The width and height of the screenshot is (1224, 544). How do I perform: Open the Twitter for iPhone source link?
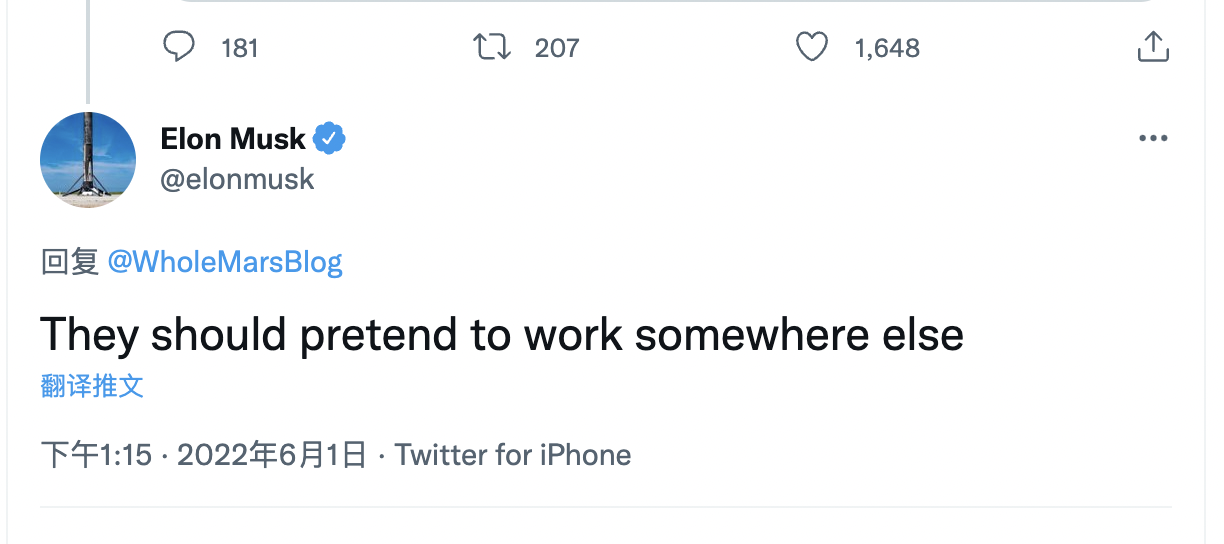point(513,456)
